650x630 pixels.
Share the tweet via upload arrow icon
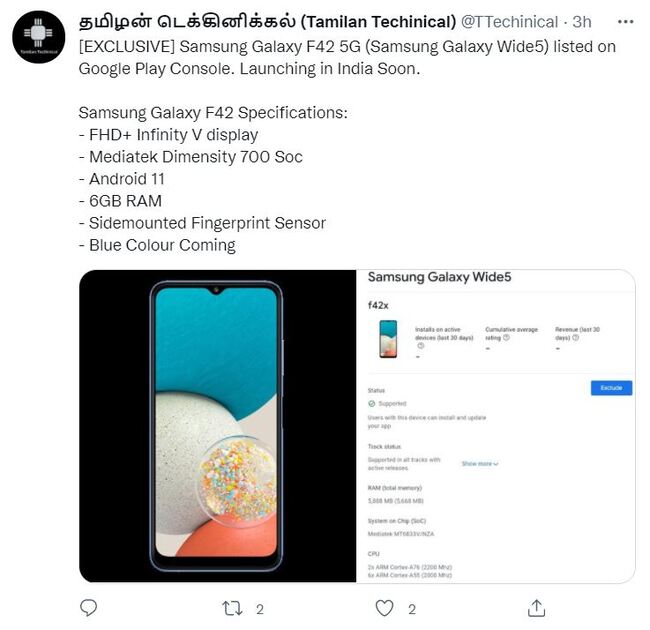(x=536, y=608)
